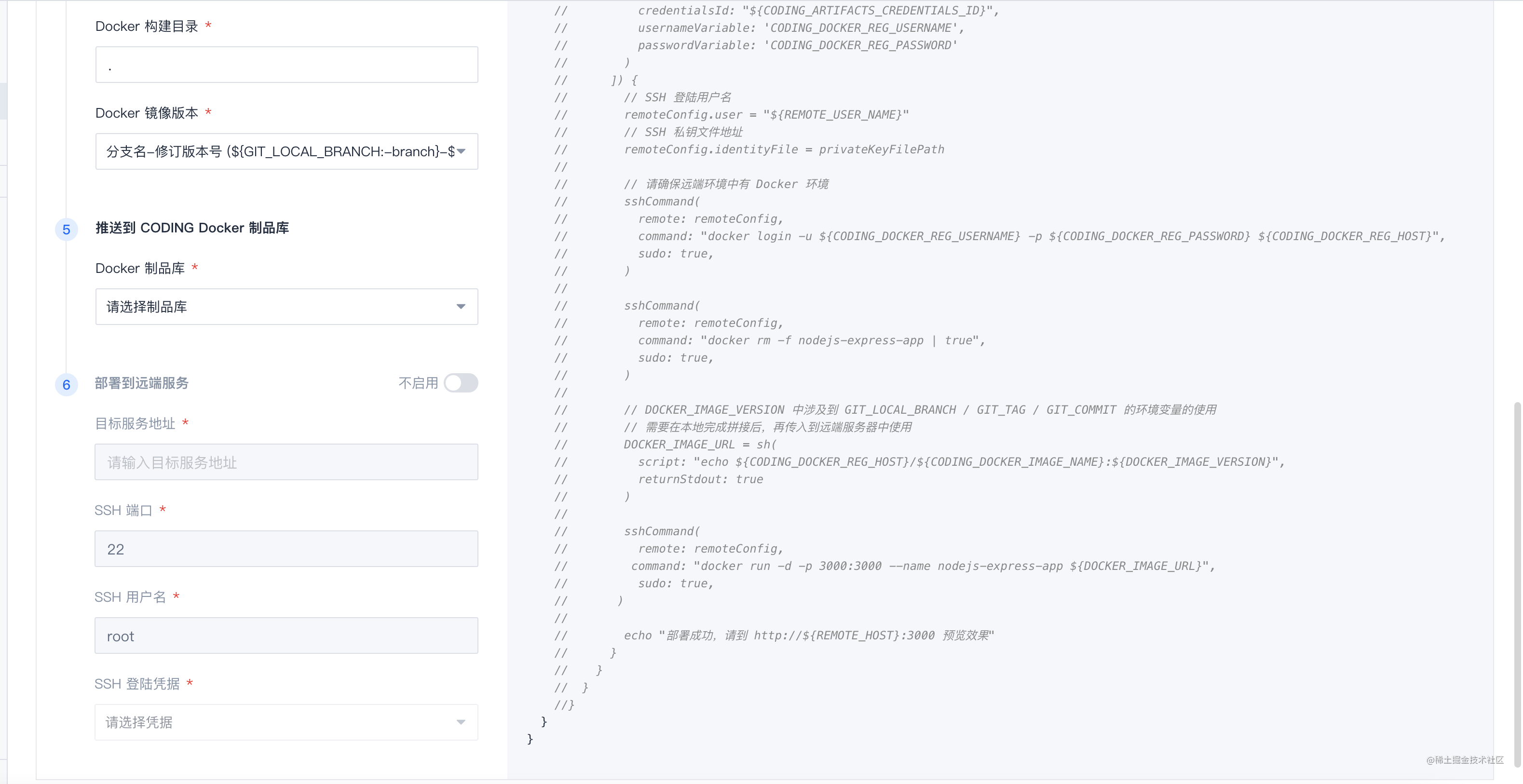1523x784 pixels.
Task: Click the 请确保远端环境中有 Docker 环境 comment
Action: click(x=726, y=184)
